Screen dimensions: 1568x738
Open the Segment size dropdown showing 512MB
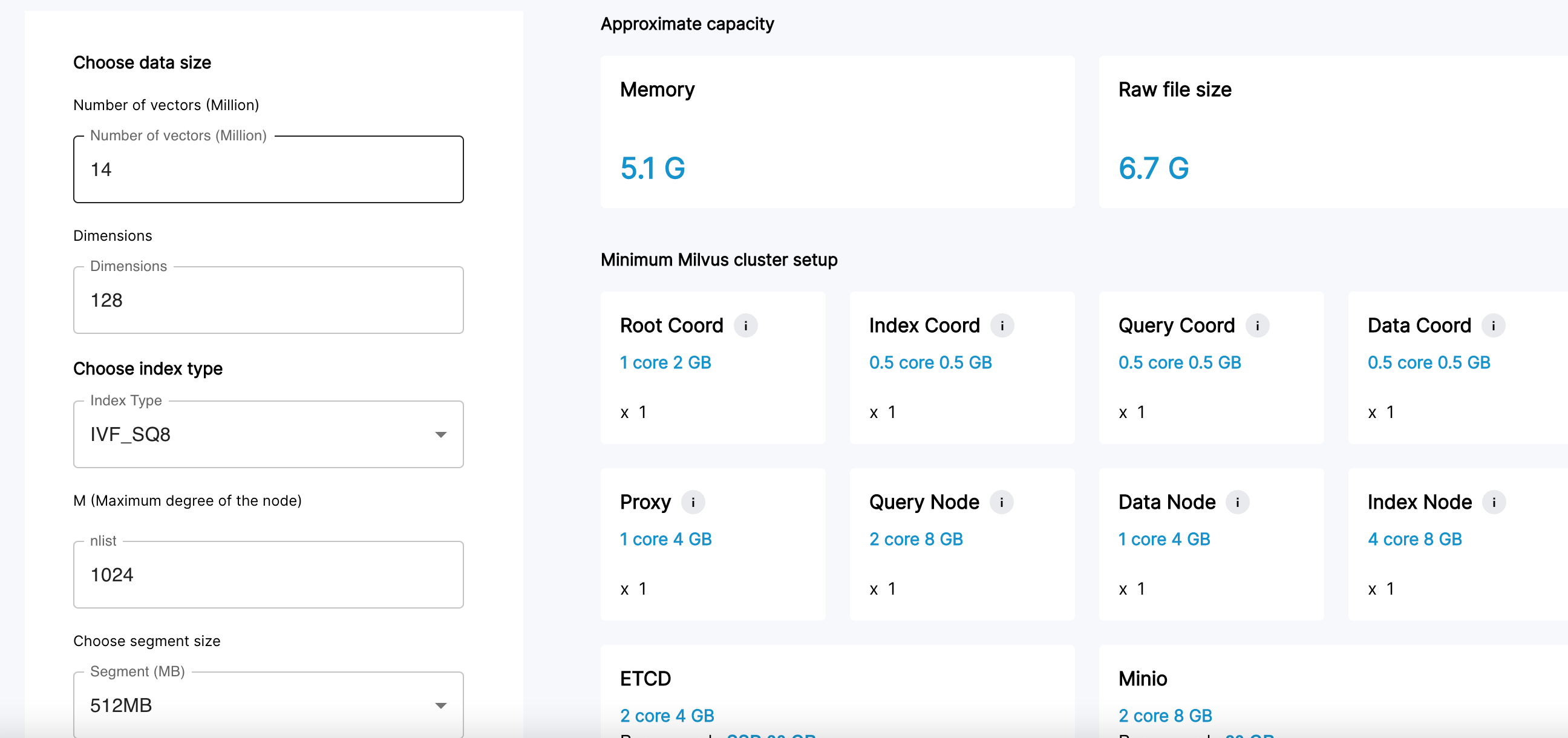coord(268,705)
